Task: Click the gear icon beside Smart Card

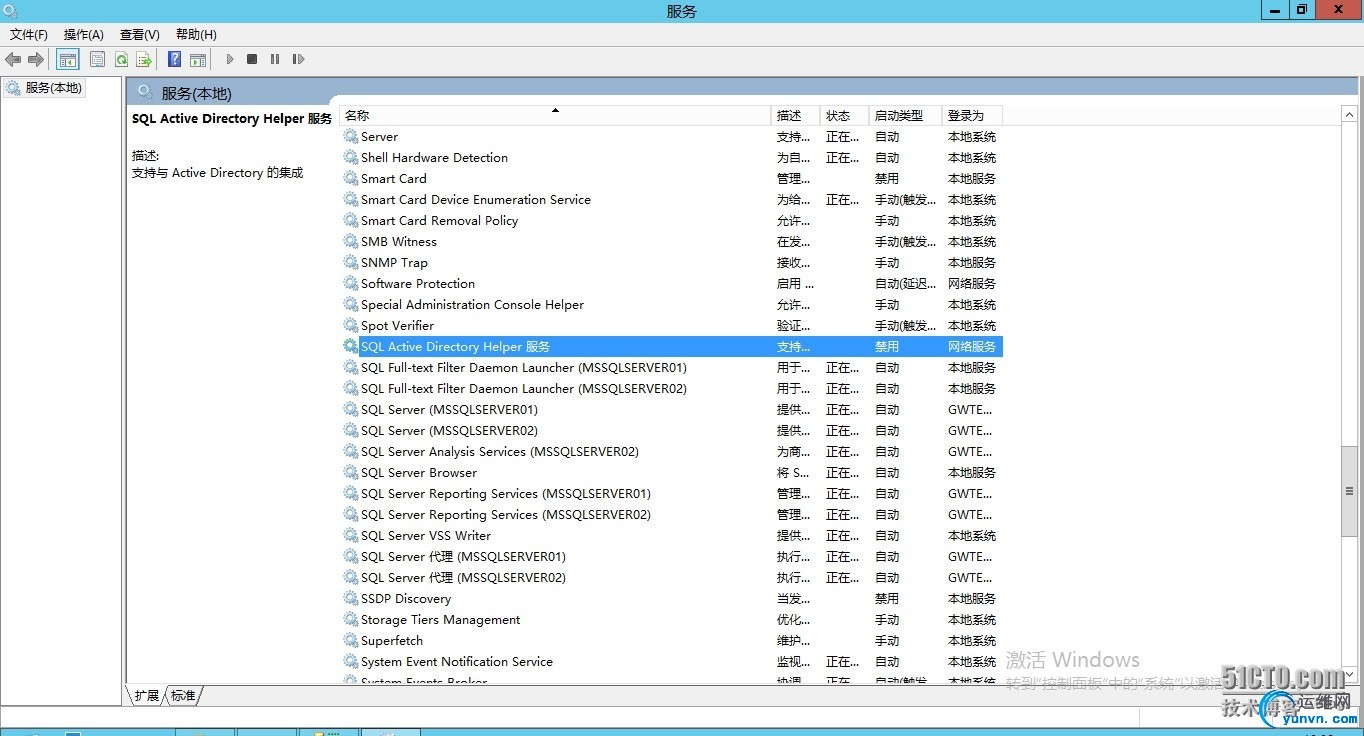Action: point(351,179)
